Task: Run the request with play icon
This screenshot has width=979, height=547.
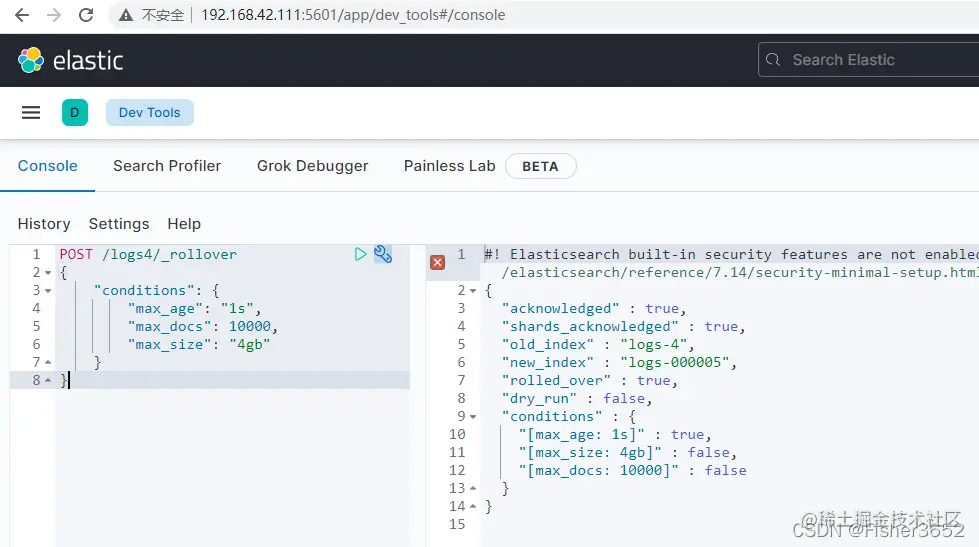Action: tap(360, 254)
